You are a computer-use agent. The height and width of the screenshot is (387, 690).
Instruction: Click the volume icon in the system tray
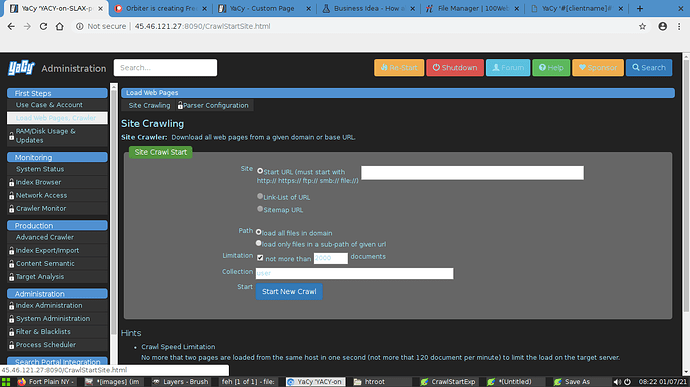tap(617, 382)
